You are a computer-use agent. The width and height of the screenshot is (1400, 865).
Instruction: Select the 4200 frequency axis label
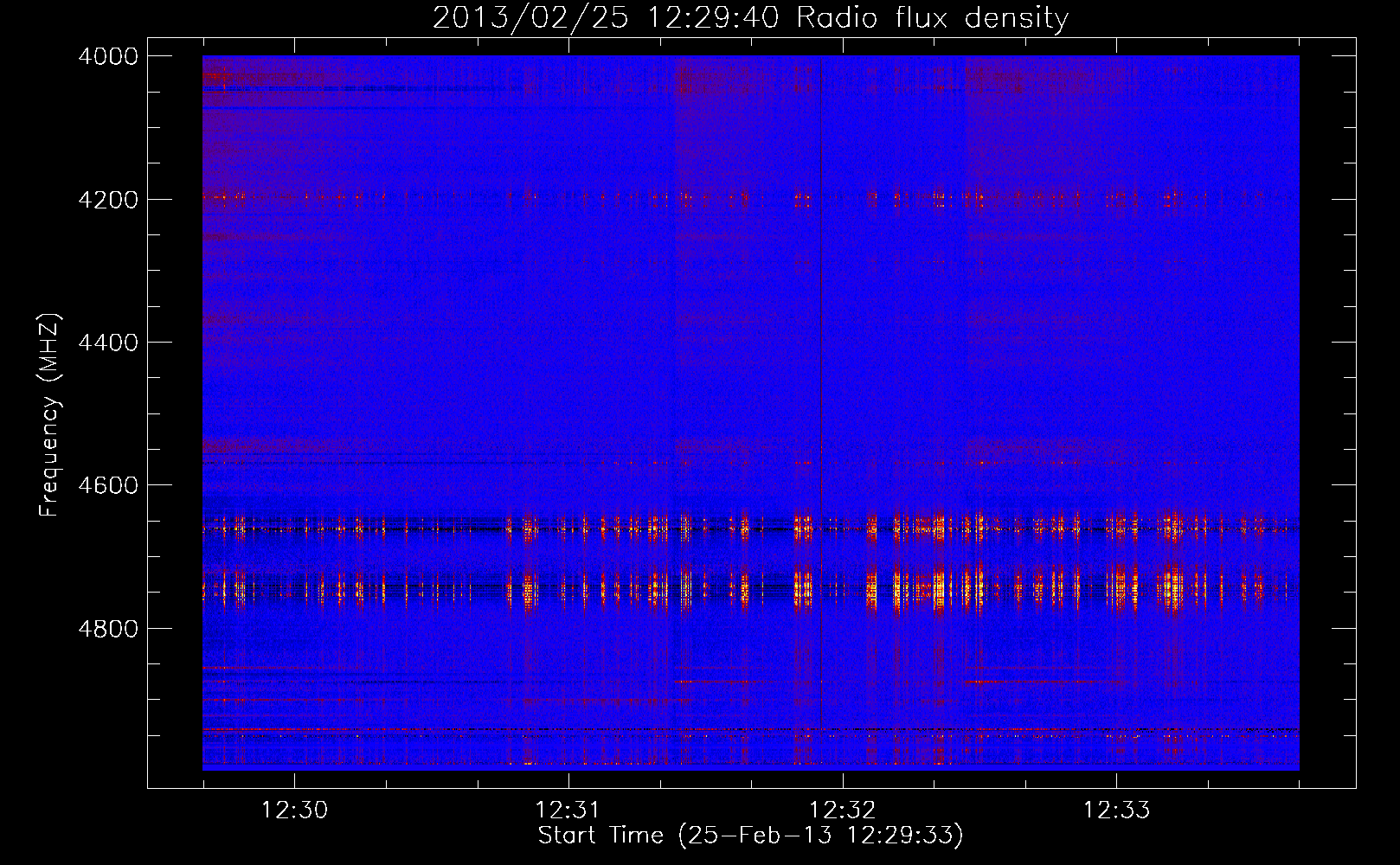(108, 200)
